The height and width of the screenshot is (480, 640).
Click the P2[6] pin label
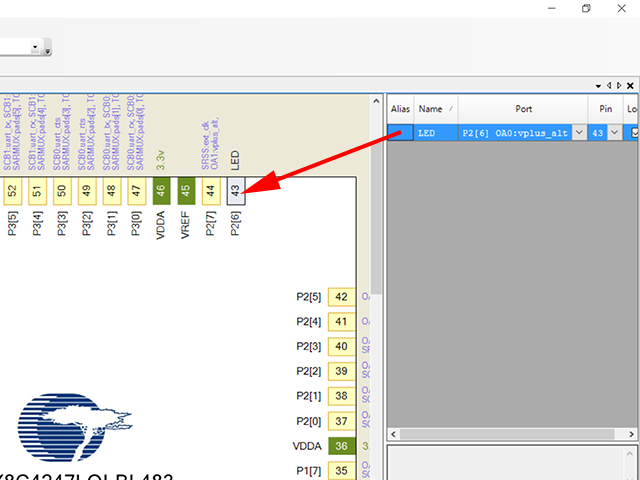[x=236, y=223]
